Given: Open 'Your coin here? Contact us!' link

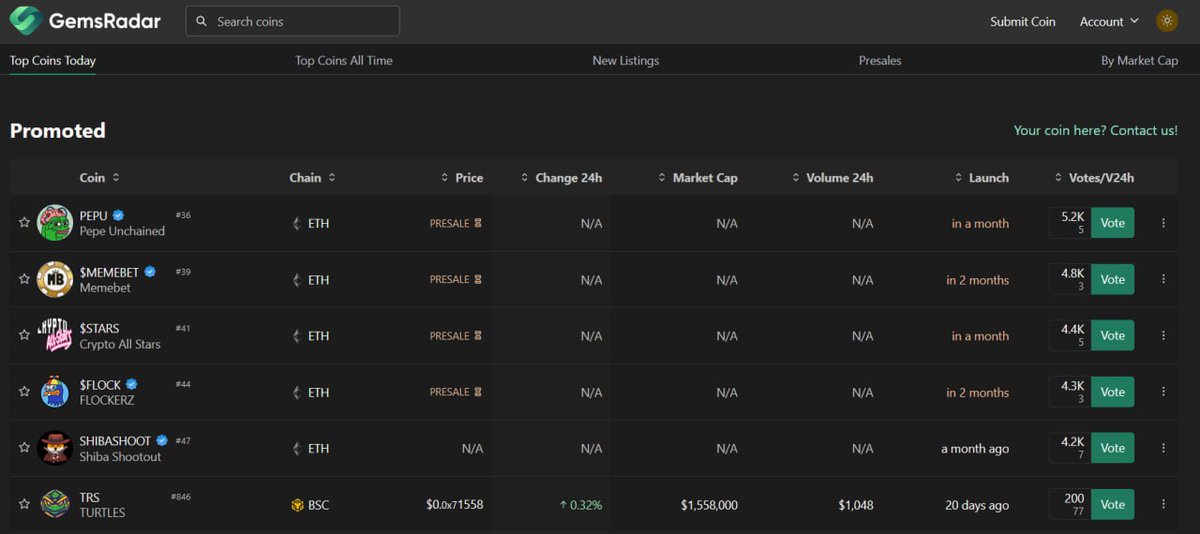Looking at the screenshot, I should 1096,130.
